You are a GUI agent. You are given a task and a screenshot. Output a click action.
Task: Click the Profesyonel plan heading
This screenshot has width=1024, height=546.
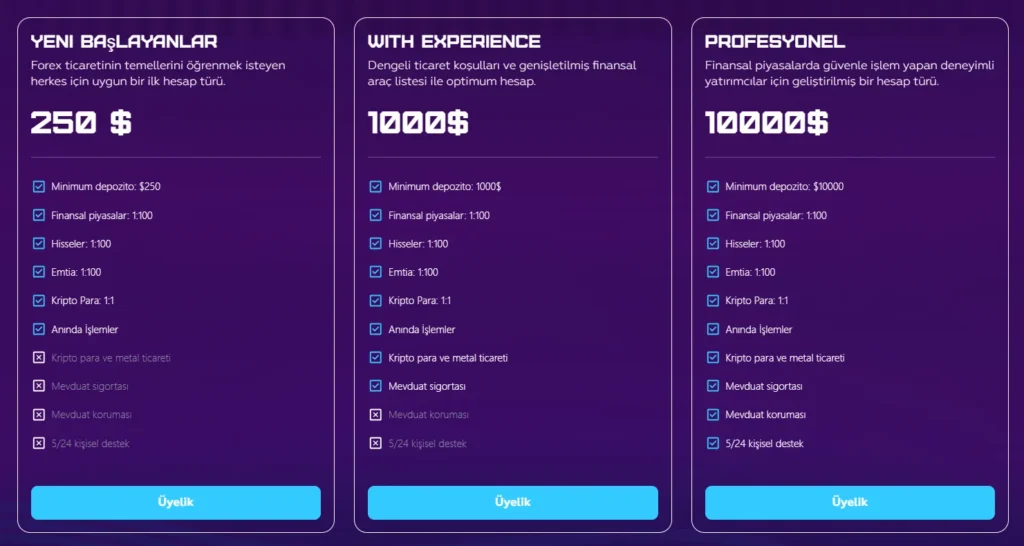pos(775,42)
